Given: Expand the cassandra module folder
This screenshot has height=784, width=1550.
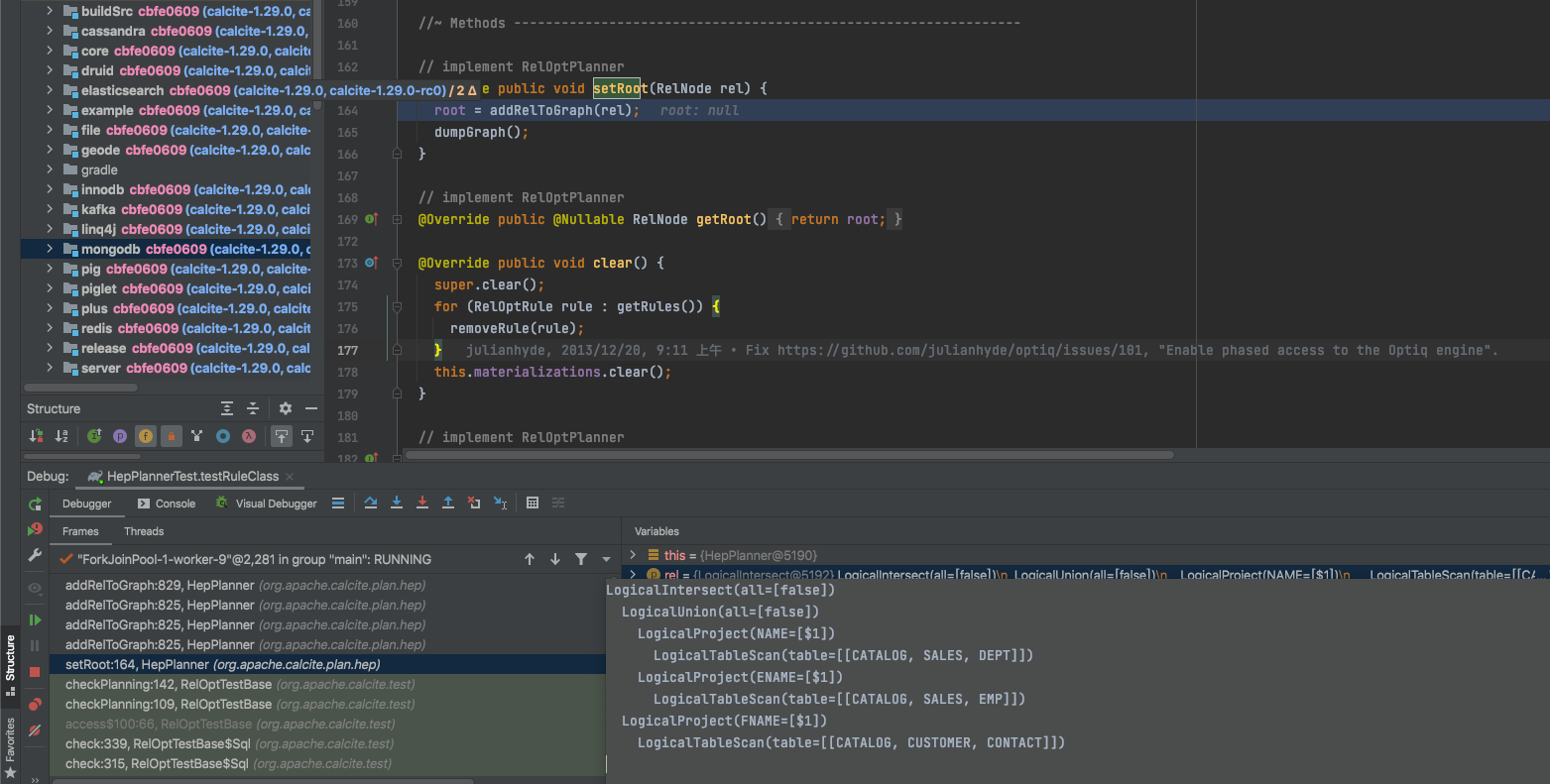Looking at the screenshot, I should tap(50, 31).
